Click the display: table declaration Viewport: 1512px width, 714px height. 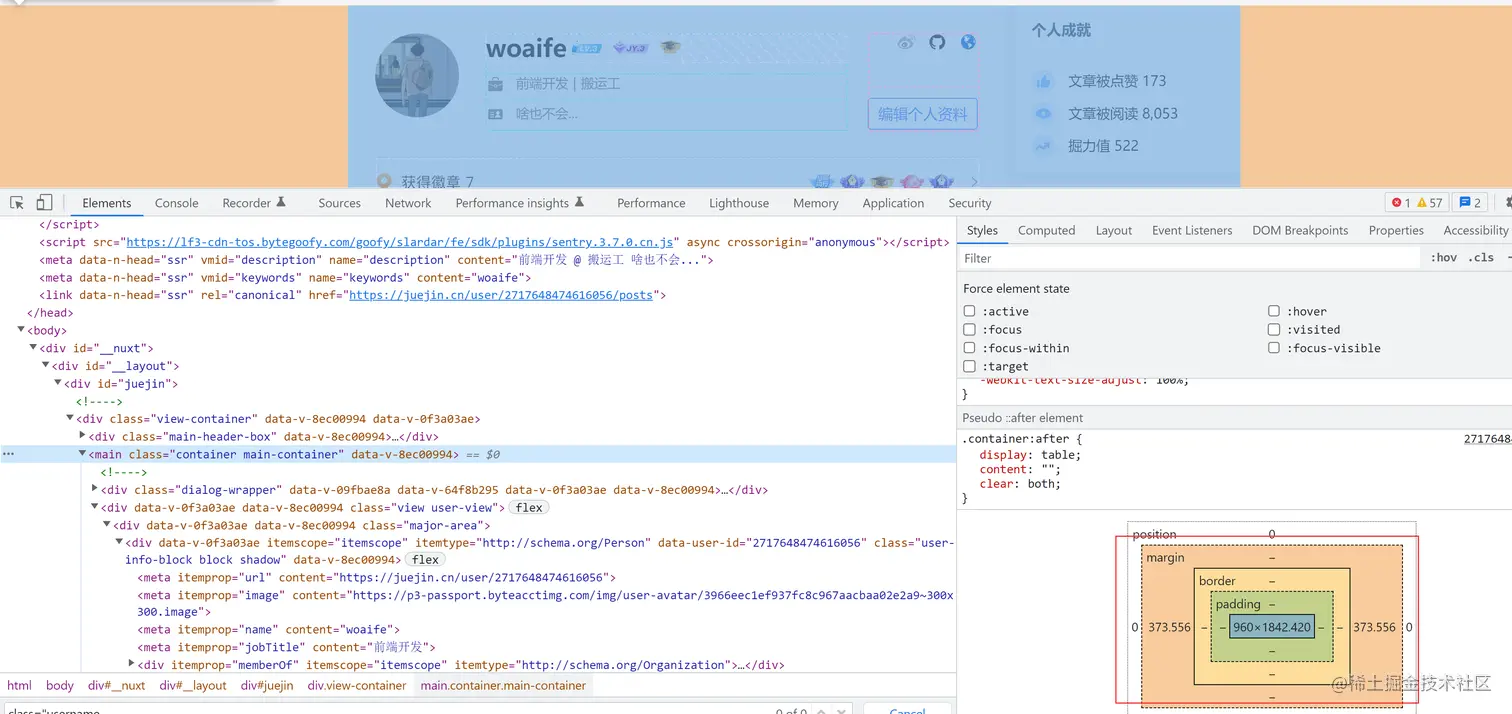pos(1030,455)
